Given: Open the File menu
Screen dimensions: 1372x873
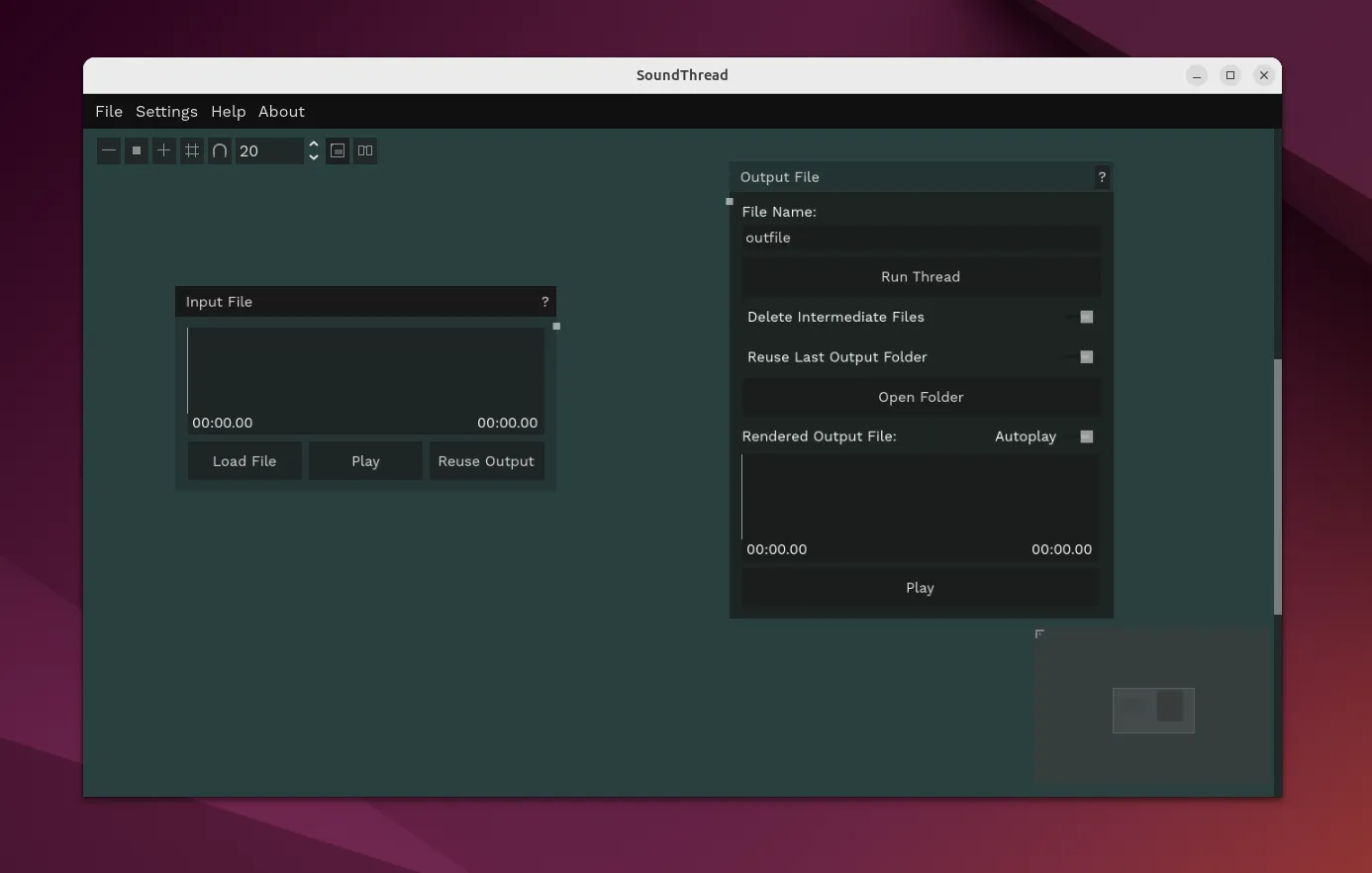Looking at the screenshot, I should pos(109,112).
